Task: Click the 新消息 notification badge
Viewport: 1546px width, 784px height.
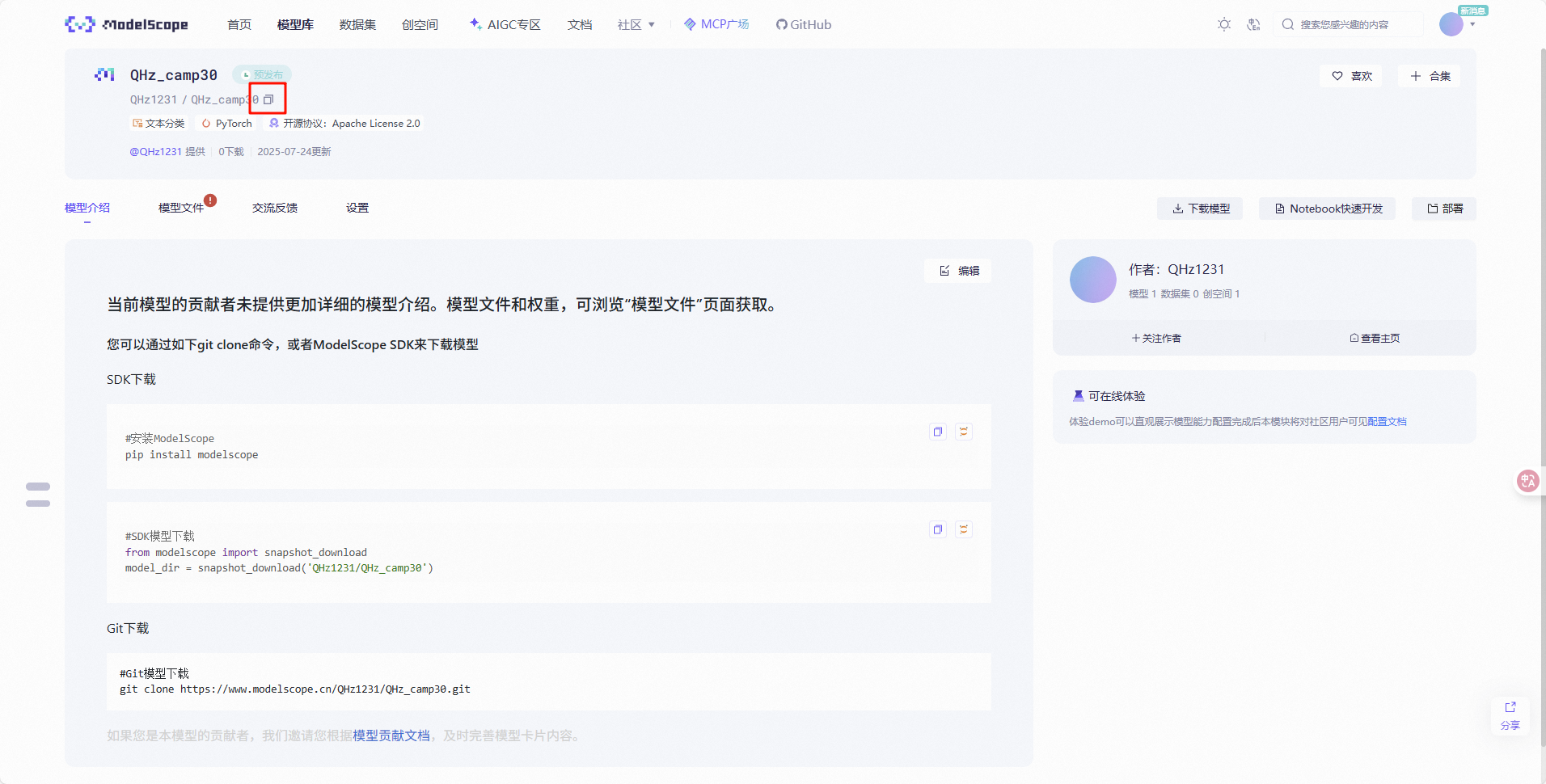Action: pyautogui.click(x=1472, y=11)
